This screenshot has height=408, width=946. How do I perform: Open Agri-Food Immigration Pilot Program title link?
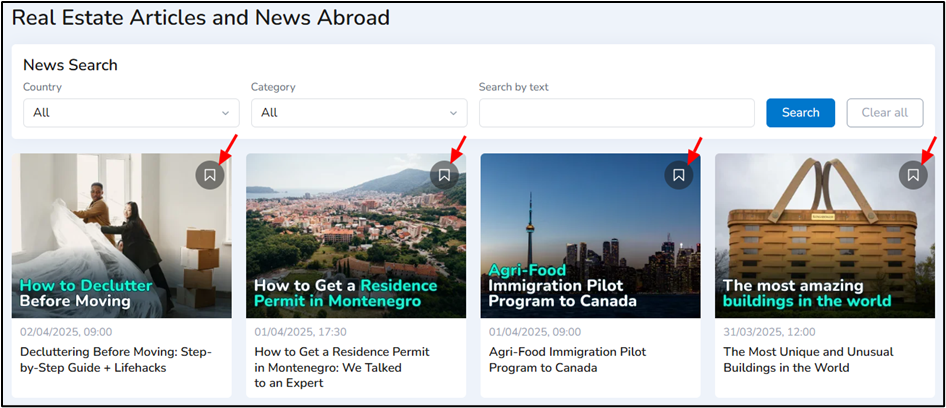(568, 360)
